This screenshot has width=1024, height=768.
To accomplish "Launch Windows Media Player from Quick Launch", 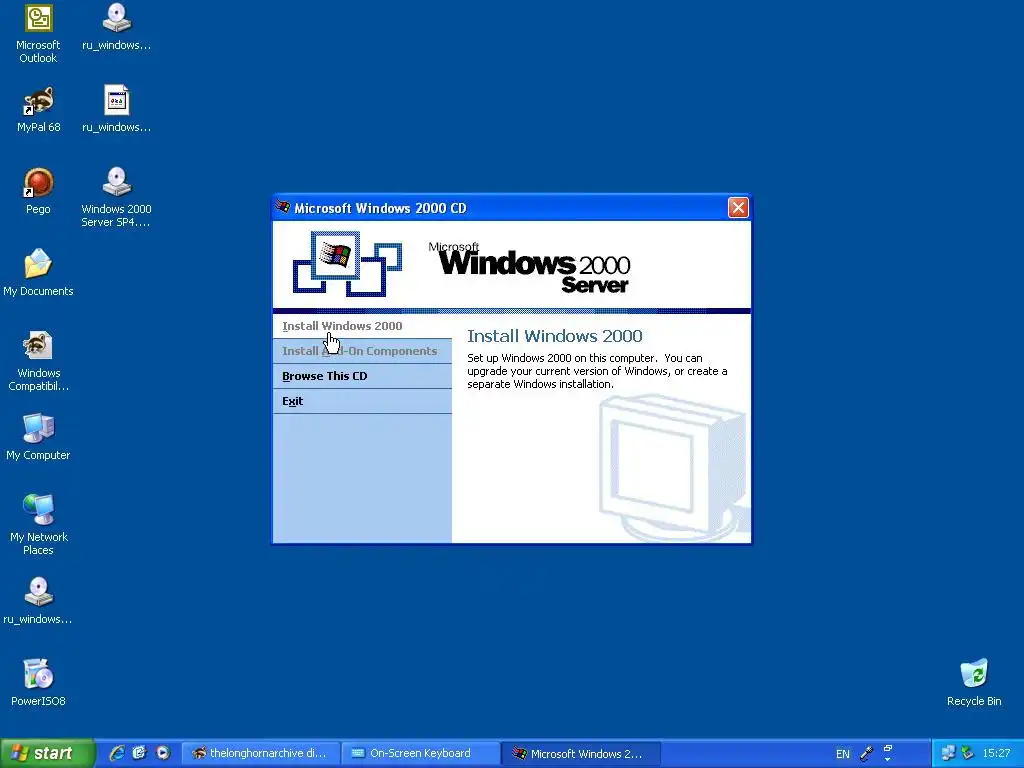I will (163, 753).
